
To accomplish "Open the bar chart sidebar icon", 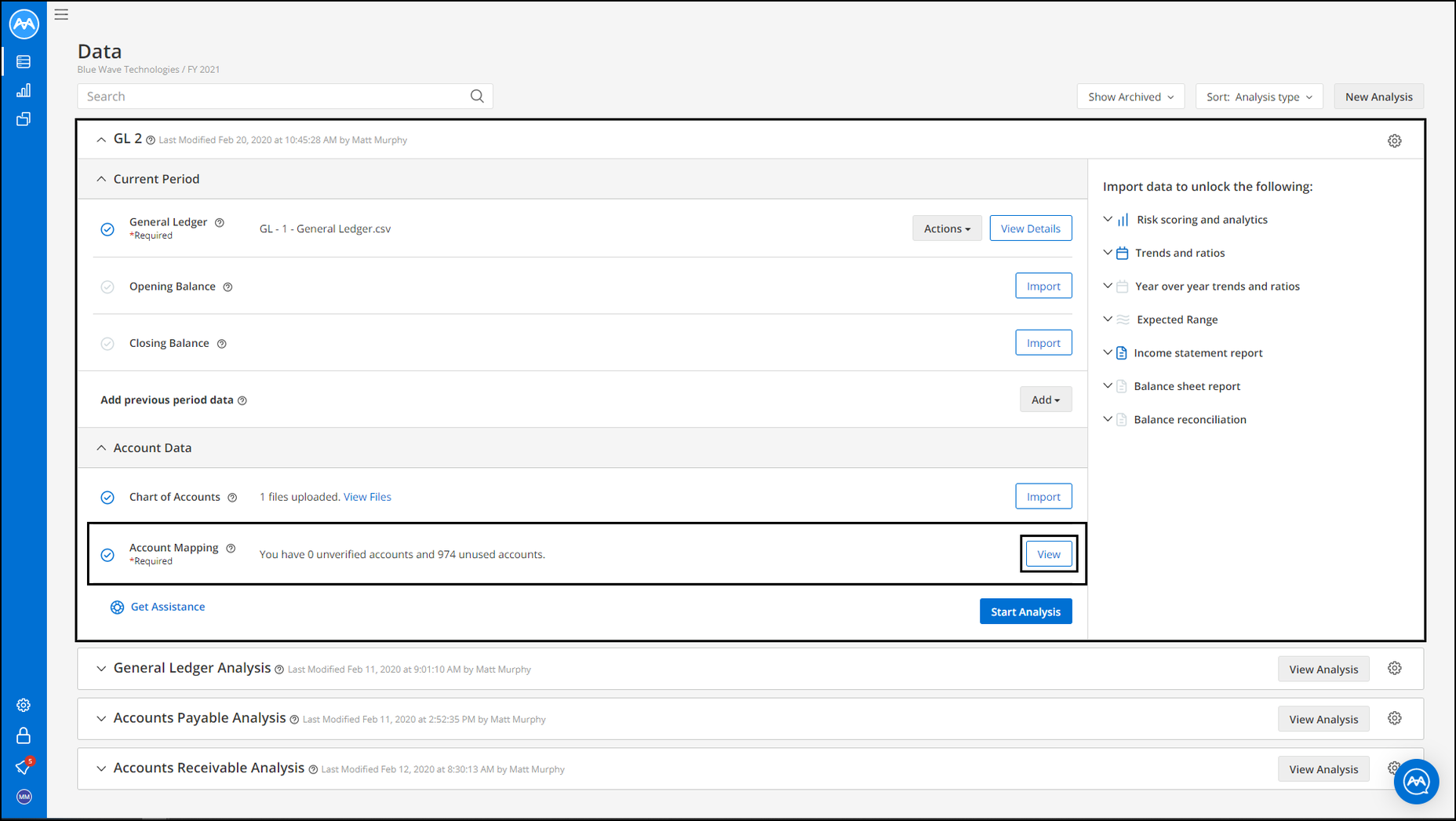I will coord(24,90).
